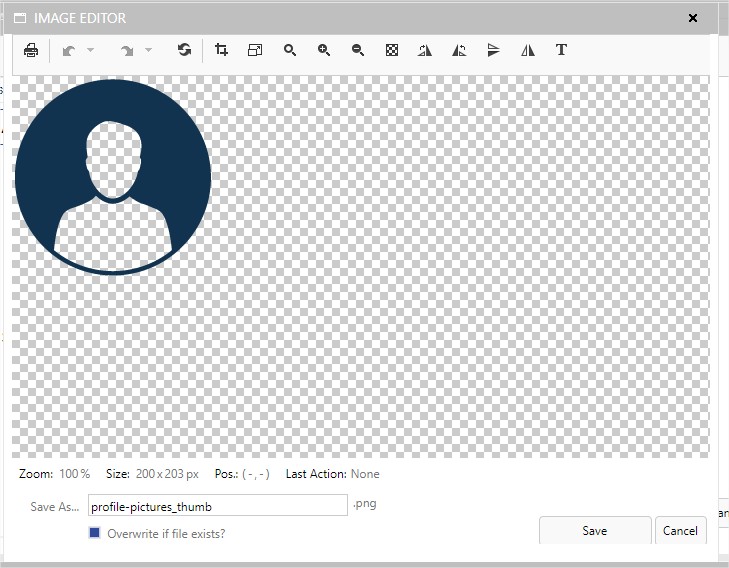Screen dimensions: 729x568
Task: Click the Save As filename field
Action: coord(218,506)
